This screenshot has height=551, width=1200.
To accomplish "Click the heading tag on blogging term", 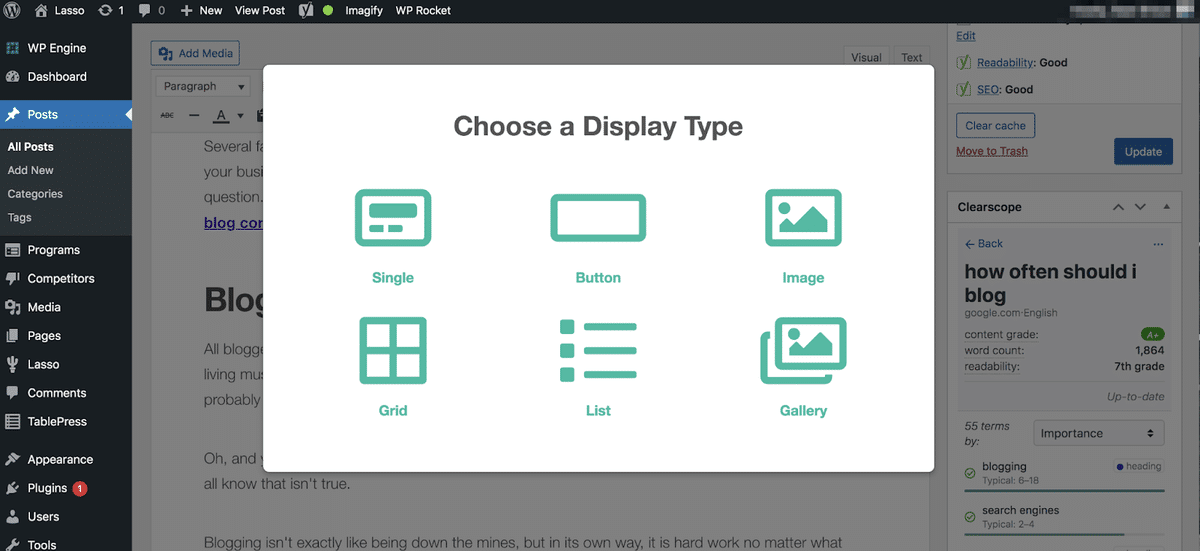I will click(1139, 466).
